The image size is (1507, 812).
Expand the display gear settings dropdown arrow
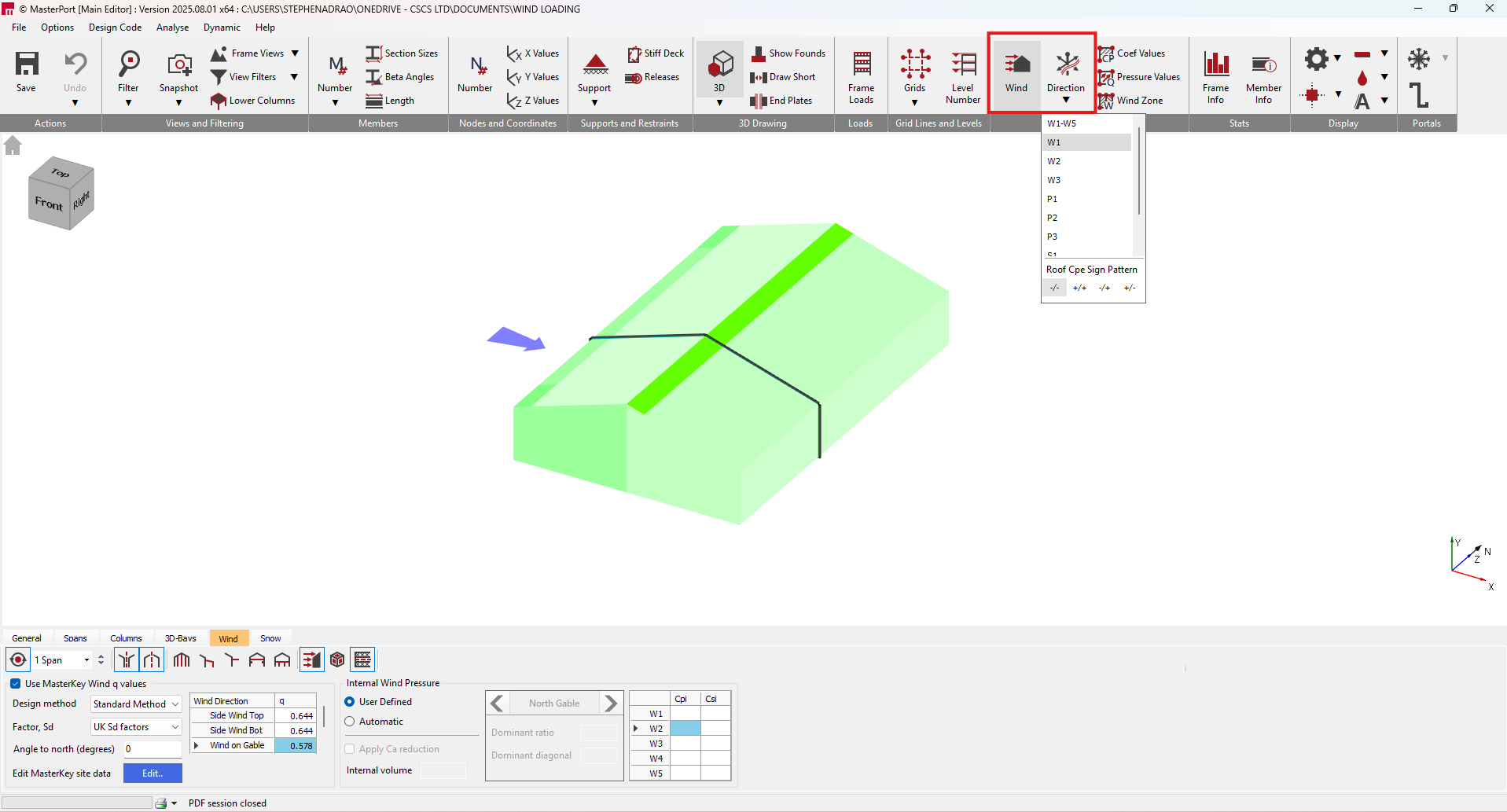tap(1337, 58)
